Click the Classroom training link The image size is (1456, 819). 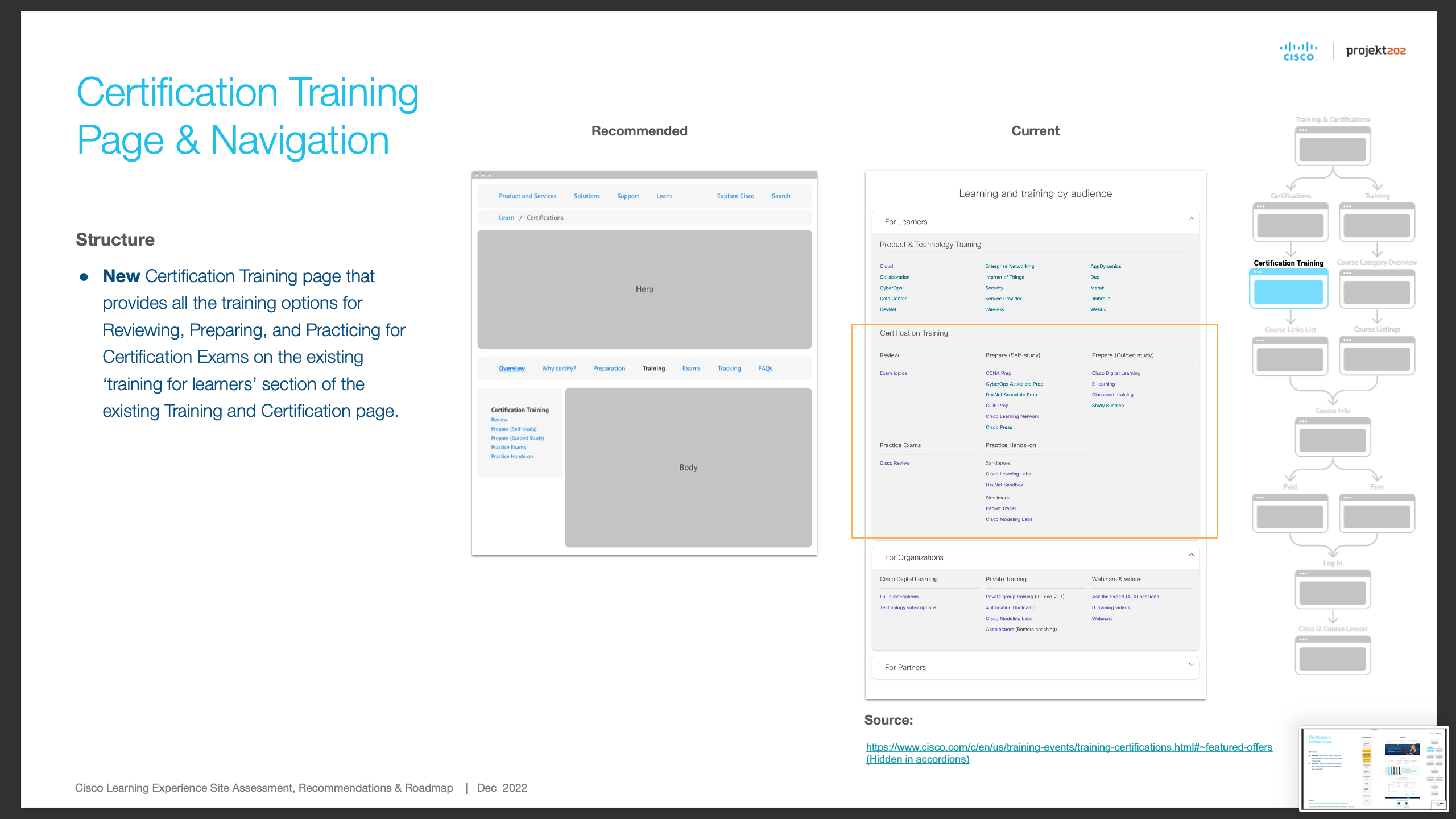point(1112,395)
